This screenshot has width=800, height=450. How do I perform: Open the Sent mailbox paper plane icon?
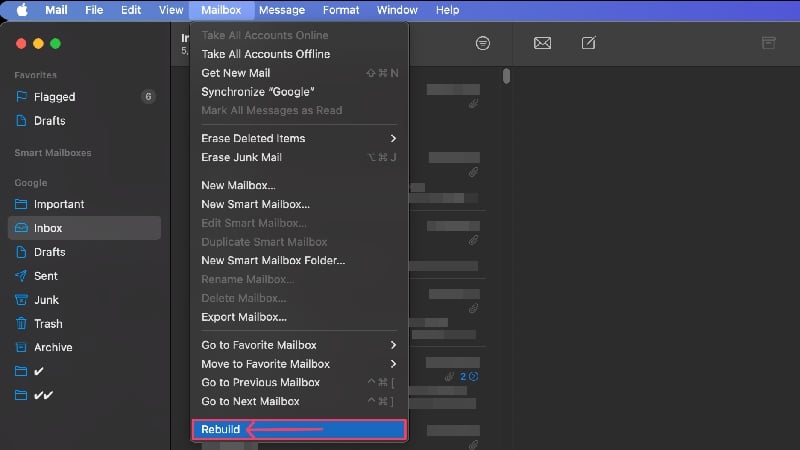point(21,276)
